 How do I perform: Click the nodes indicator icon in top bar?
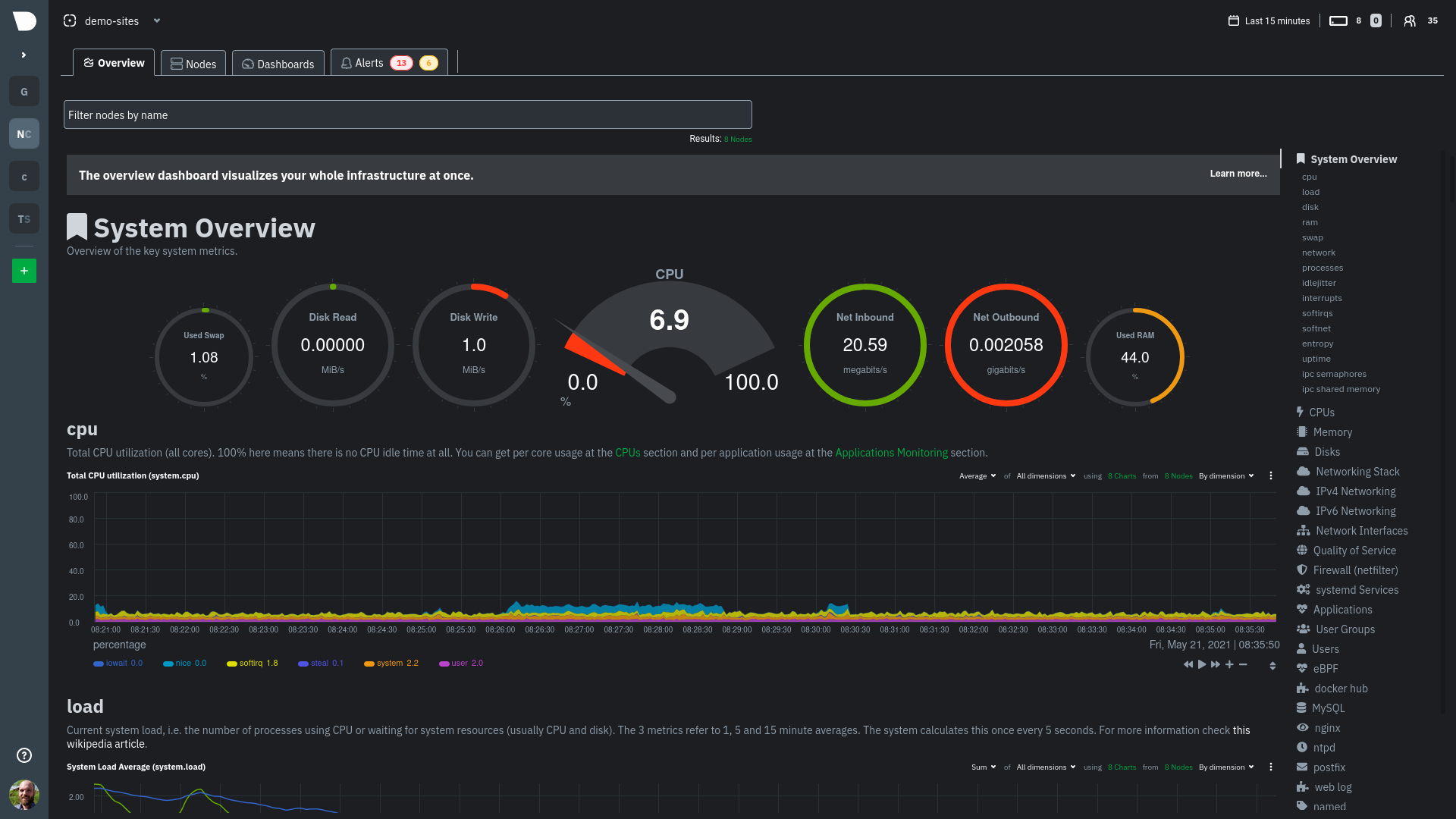(x=1338, y=20)
